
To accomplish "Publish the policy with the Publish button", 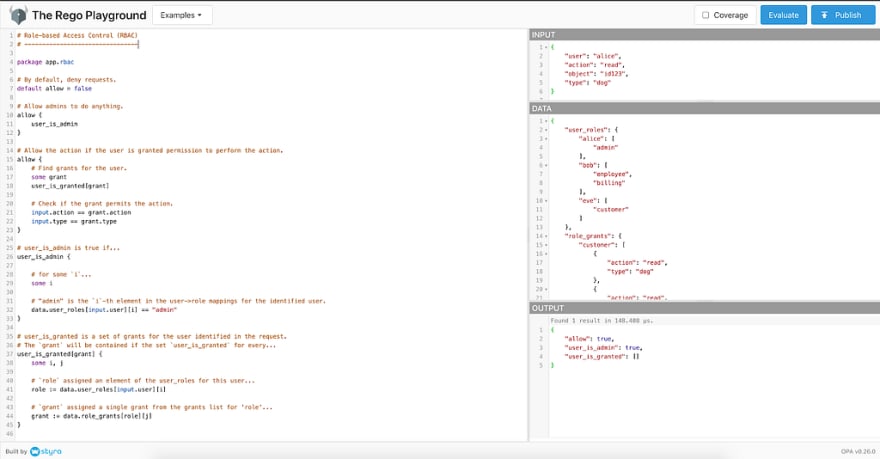I will tap(842, 15).
